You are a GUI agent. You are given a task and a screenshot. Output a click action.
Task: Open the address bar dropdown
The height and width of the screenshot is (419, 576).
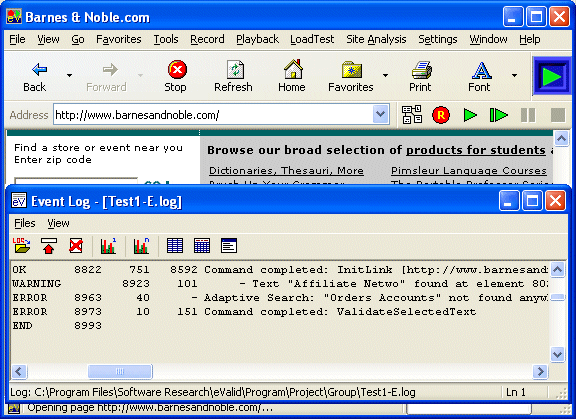pyautogui.click(x=381, y=115)
